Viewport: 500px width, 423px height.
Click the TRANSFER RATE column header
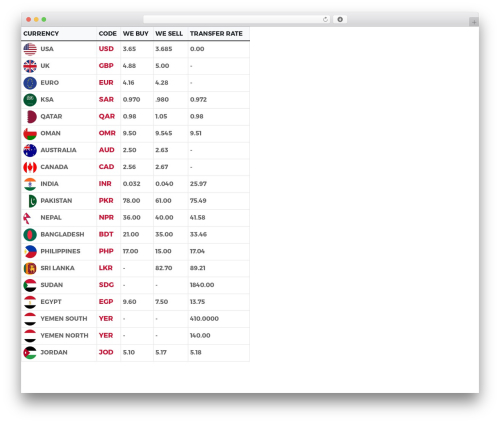tap(216, 33)
